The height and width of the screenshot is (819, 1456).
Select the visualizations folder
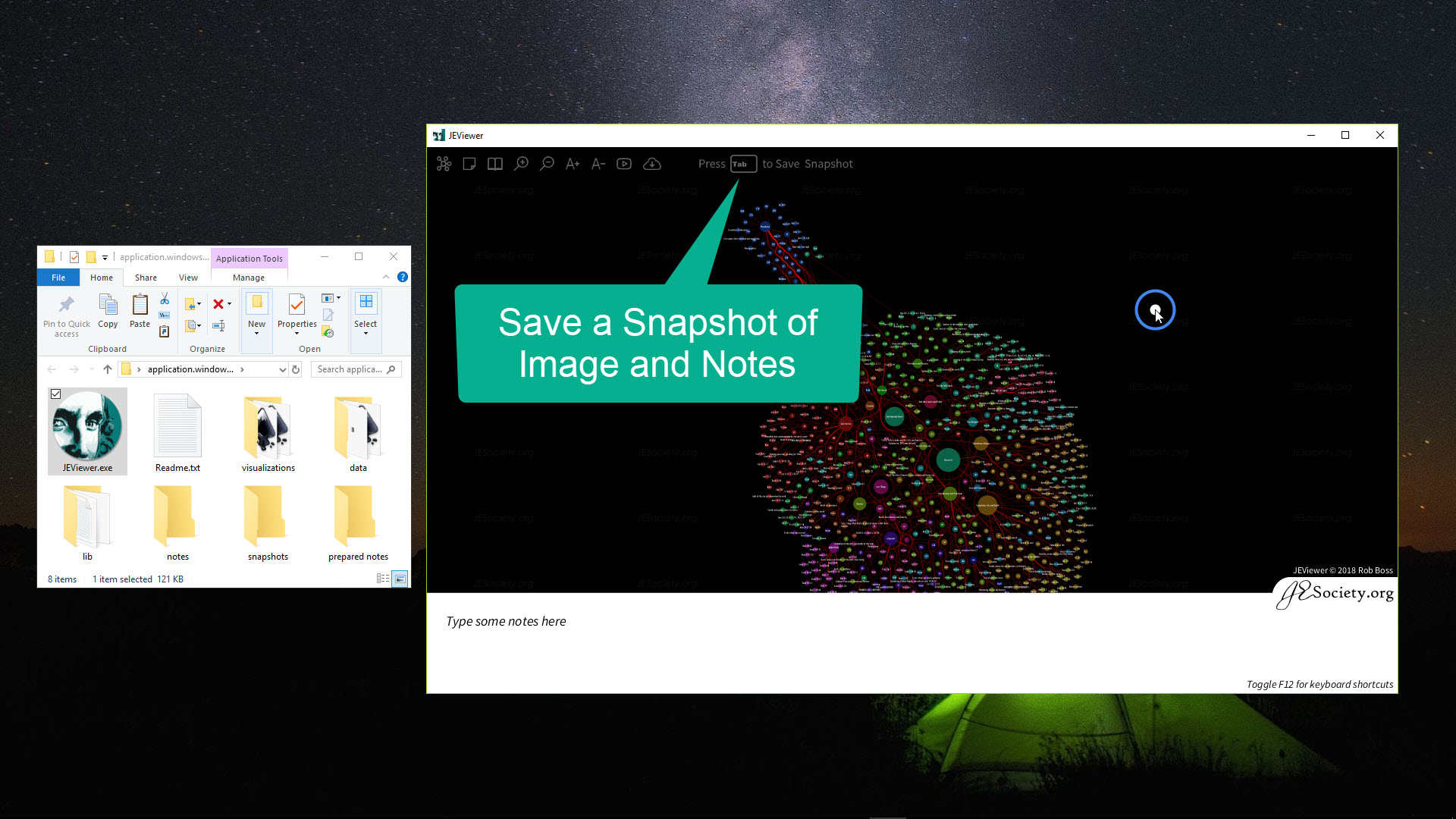tap(268, 431)
